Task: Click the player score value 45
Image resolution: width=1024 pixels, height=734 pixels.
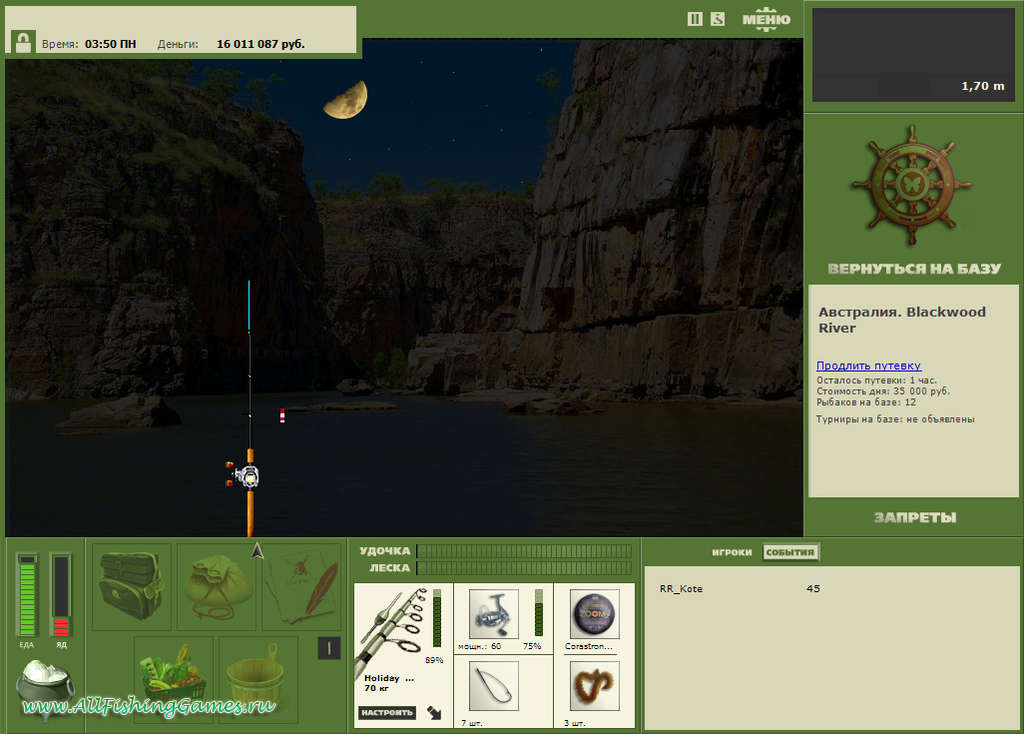Action: coord(813,588)
